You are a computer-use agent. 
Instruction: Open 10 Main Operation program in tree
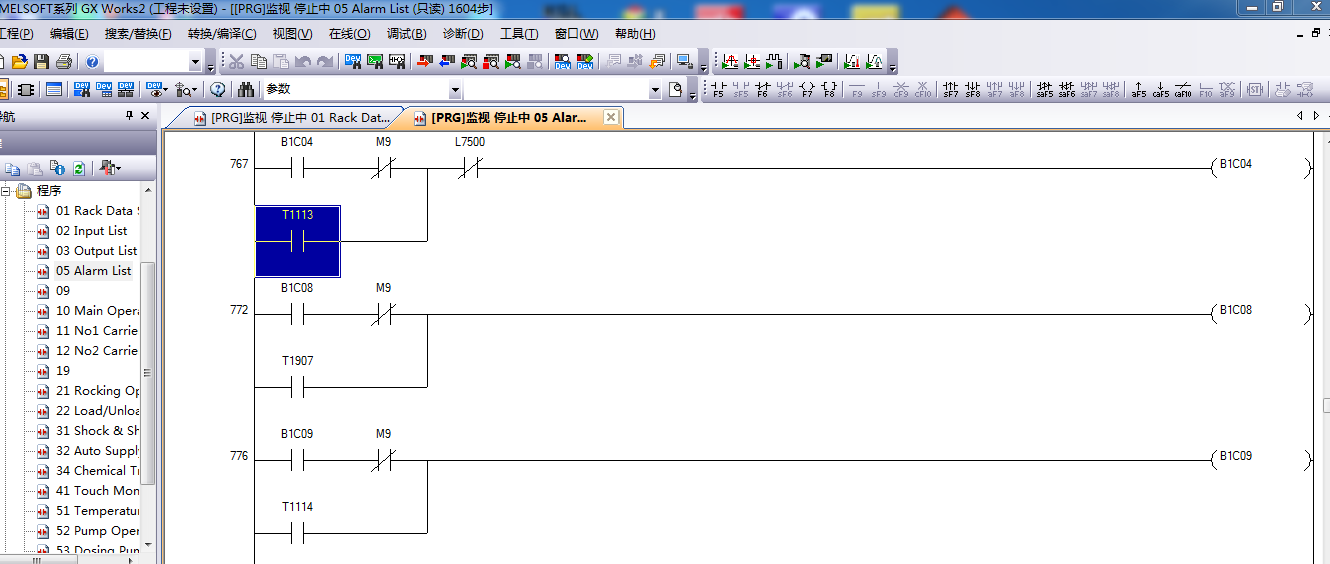tap(97, 311)
